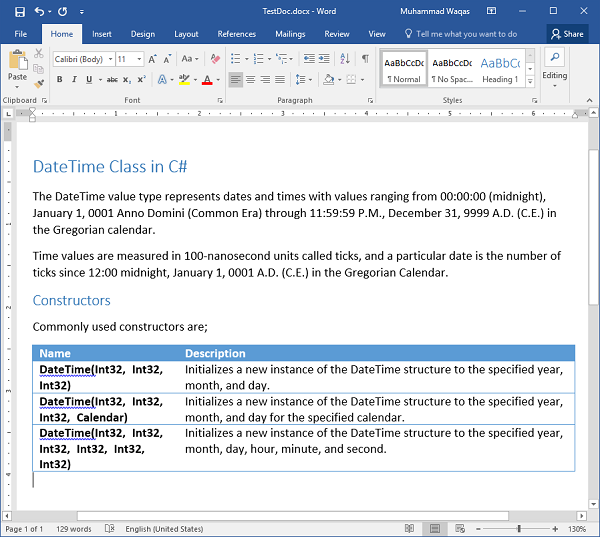Click the Tell me what you want search box
Viewport: 600px width, 537px height.
pyautogui.click(x=466, y=34)
